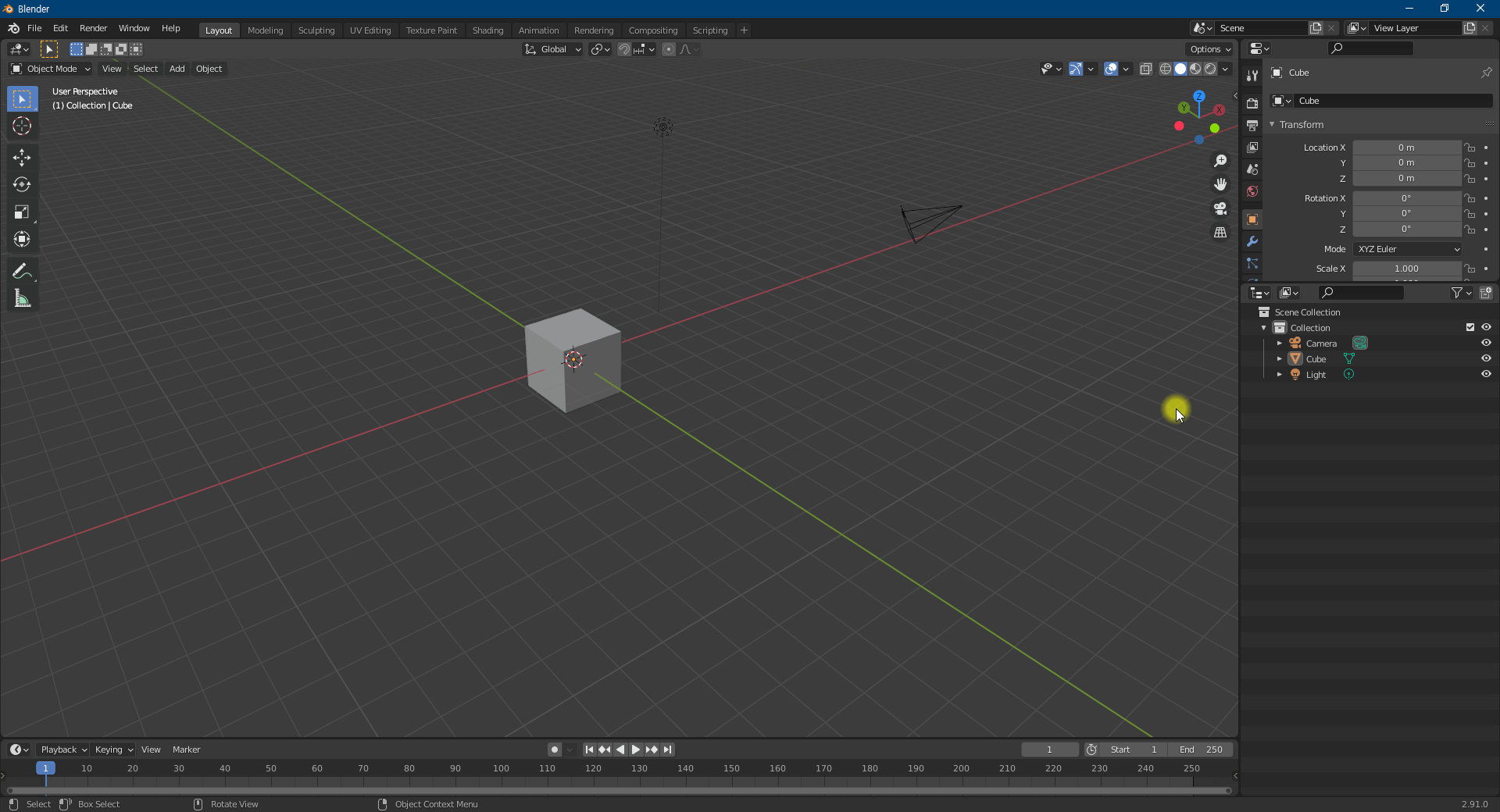The height and width of the screenshot is (812, 1500).
Task: Select the Transform tool
Action: (x=22, y=240)
